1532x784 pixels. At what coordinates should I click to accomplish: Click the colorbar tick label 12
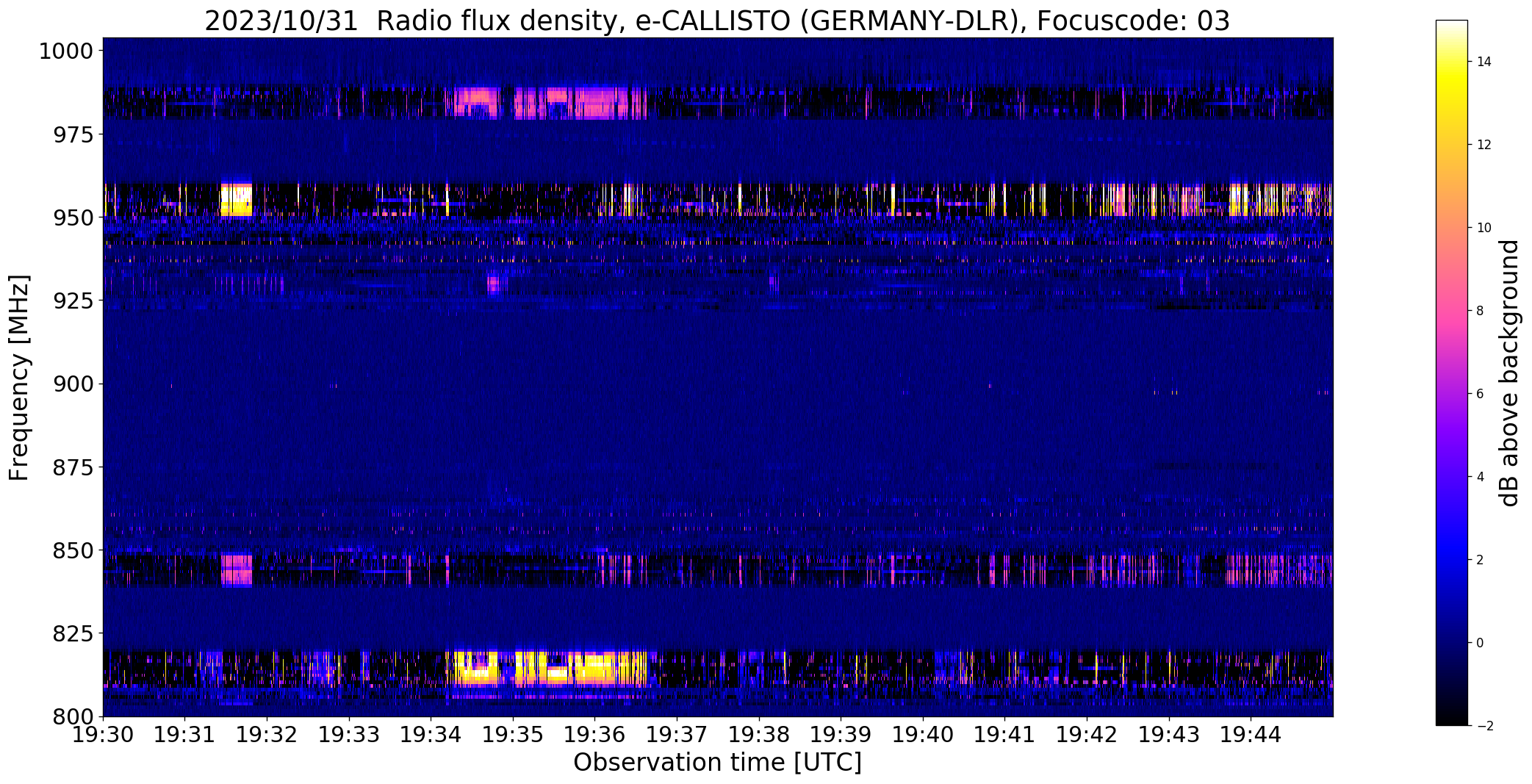tap(1484, 145)
